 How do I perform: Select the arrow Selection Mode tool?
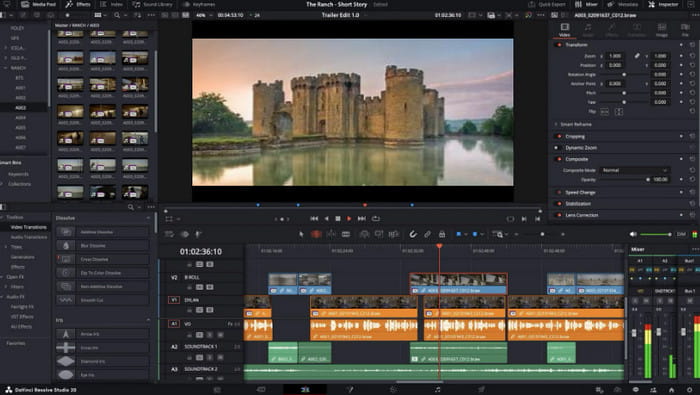[x=301, y=234]
